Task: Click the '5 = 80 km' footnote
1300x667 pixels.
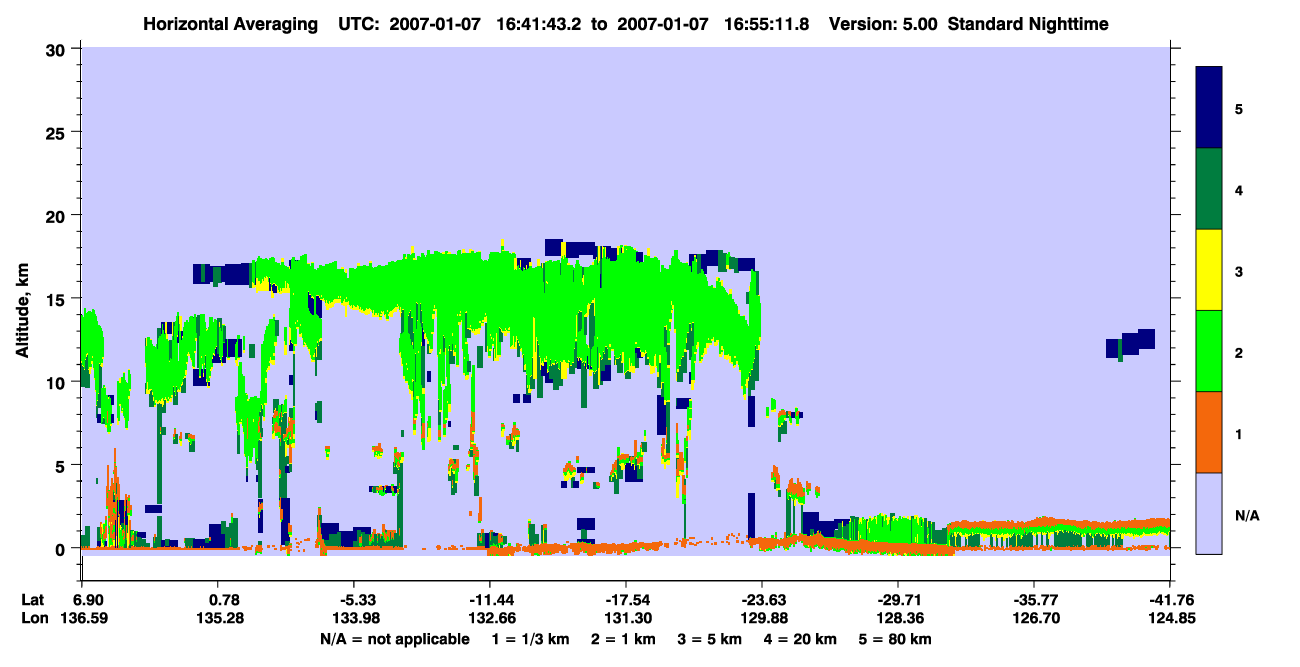Action: coord(894,639)
